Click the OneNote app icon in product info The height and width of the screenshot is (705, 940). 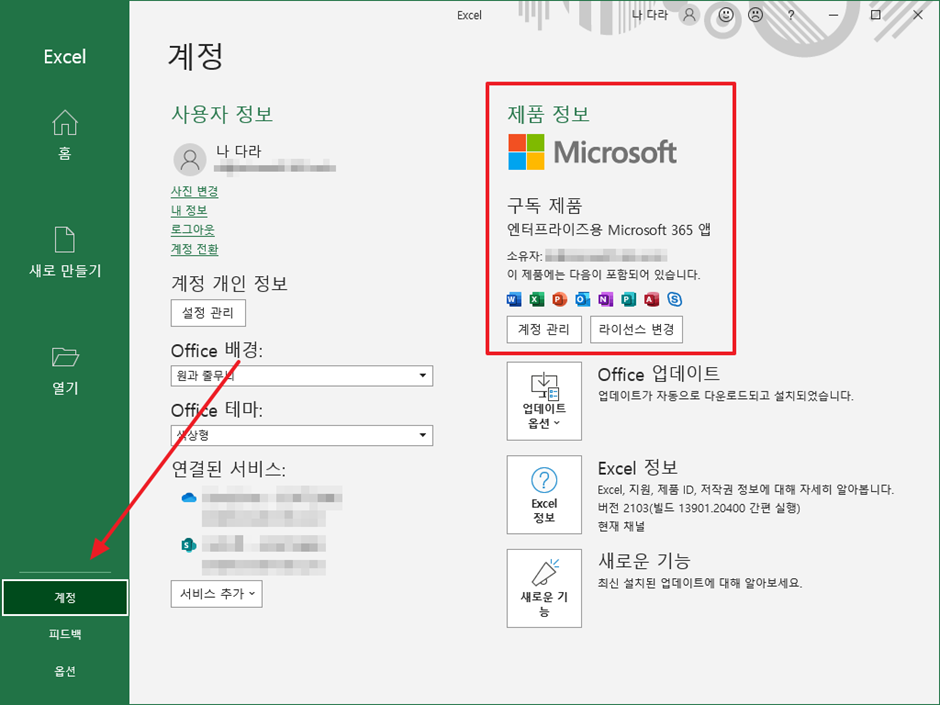[x=605, y=299]
